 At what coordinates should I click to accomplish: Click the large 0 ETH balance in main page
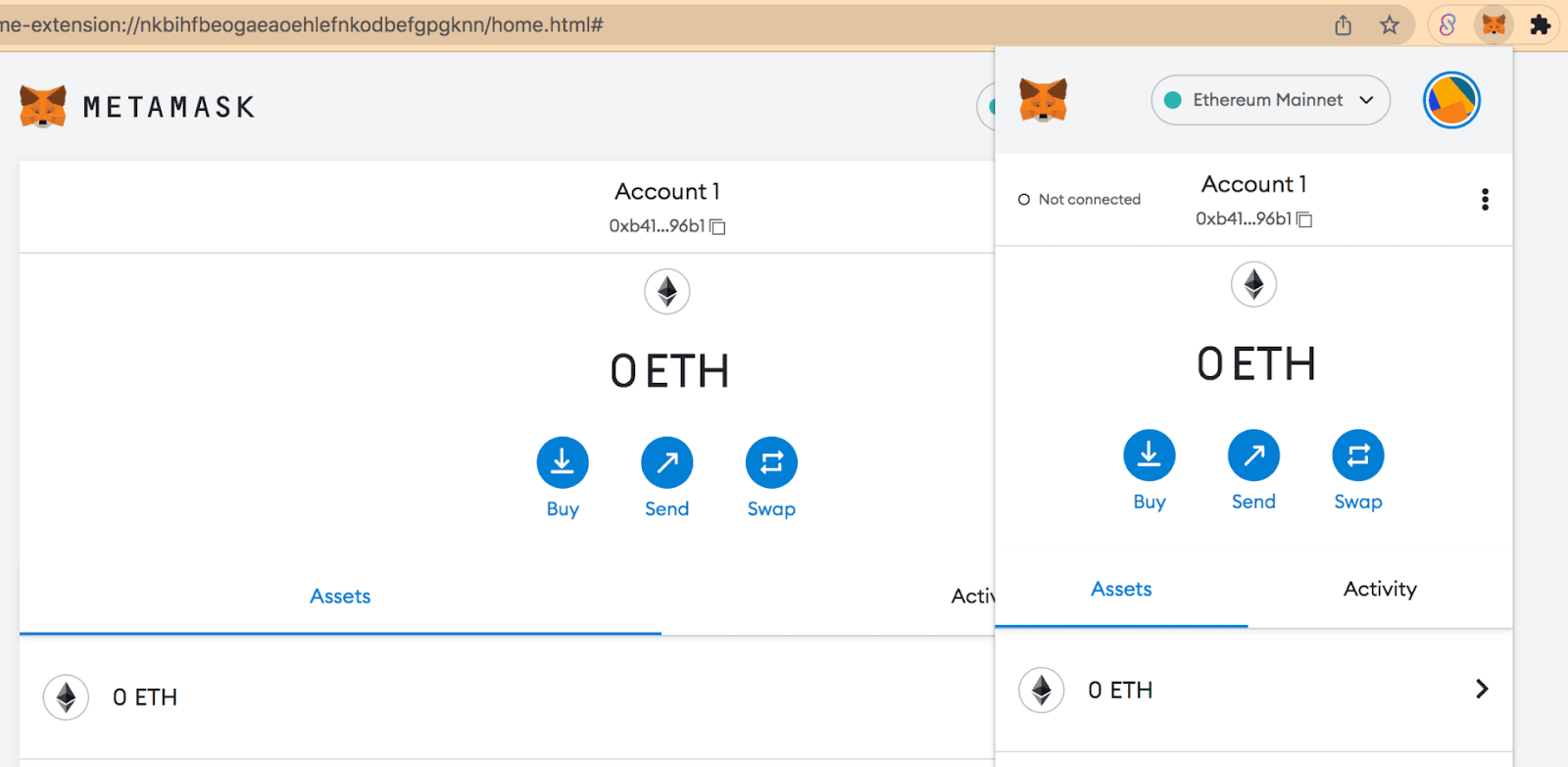coord(670,371)
